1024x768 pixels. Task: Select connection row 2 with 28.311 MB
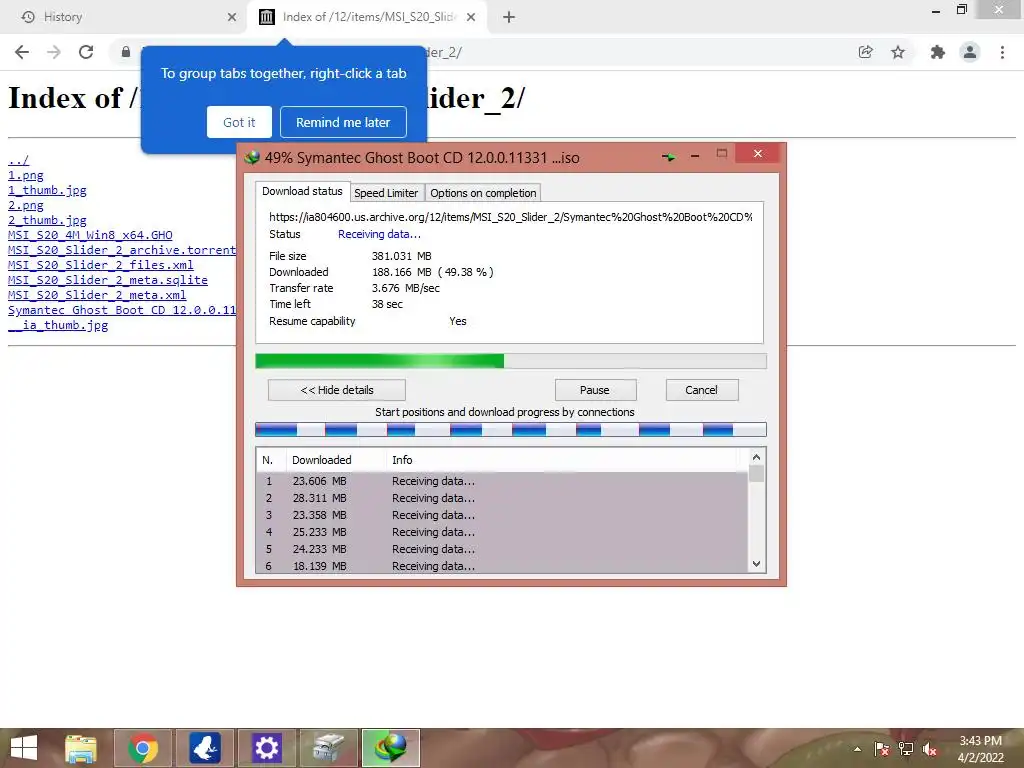coord(502,498)
